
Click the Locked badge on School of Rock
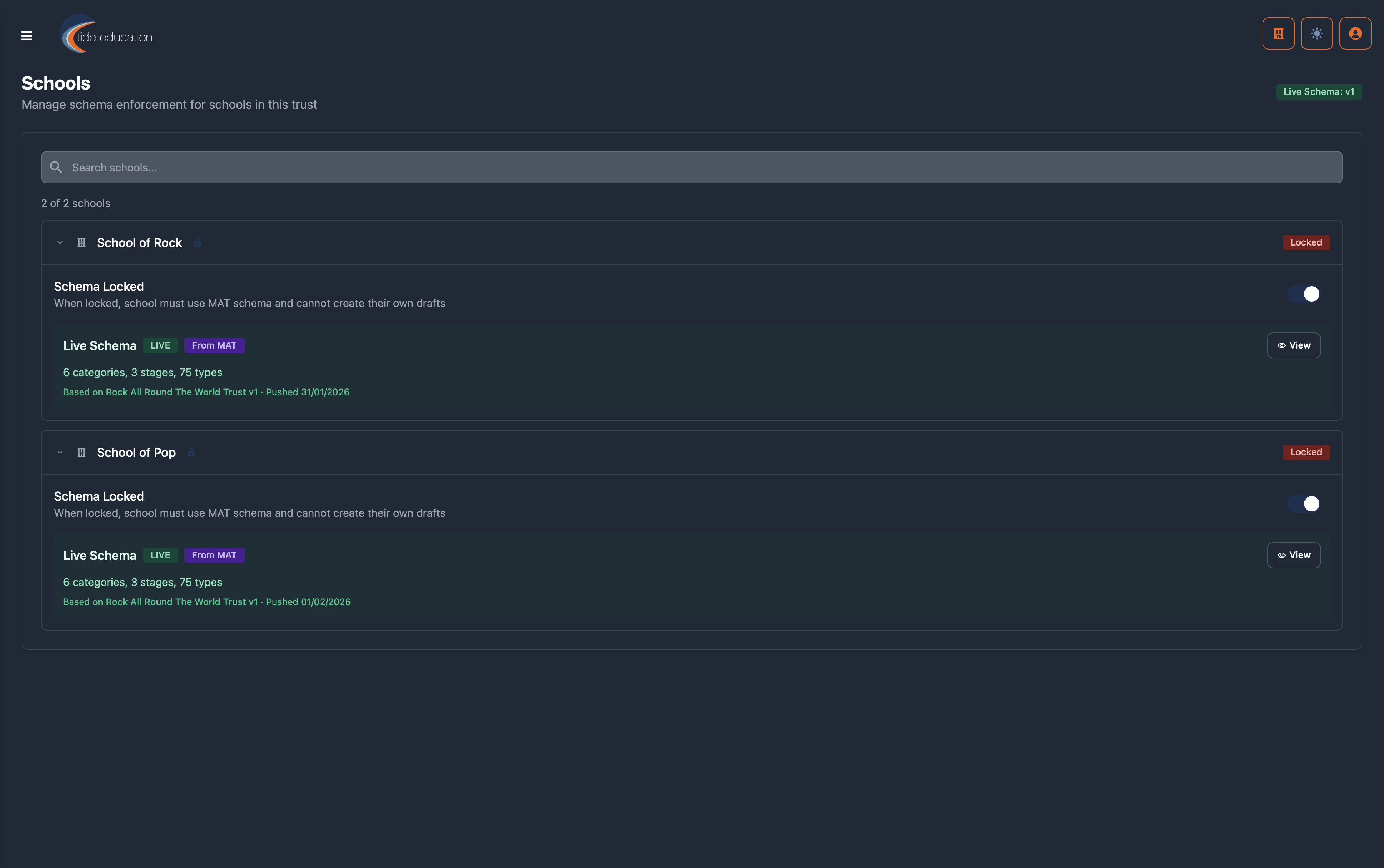pyautogui.click(x=1306, y=242)
